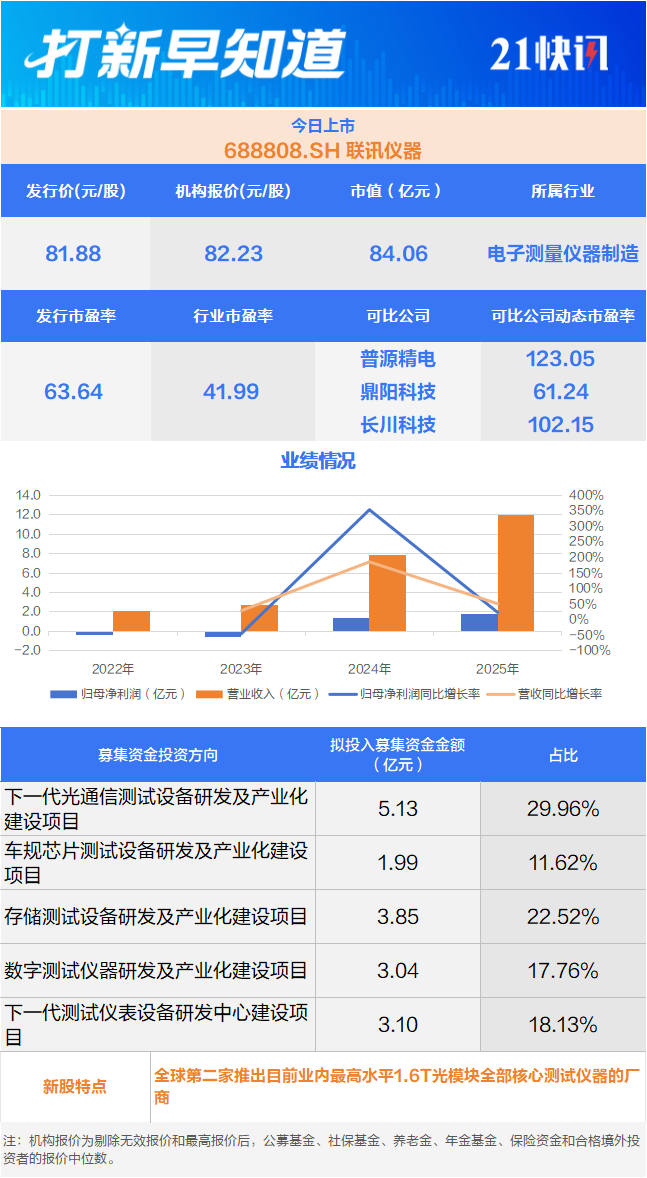The width and height of the screenshot is (647, 1178).
Task: Click the industry value 电子测量仪器制造
Action: tap(563, 254)
